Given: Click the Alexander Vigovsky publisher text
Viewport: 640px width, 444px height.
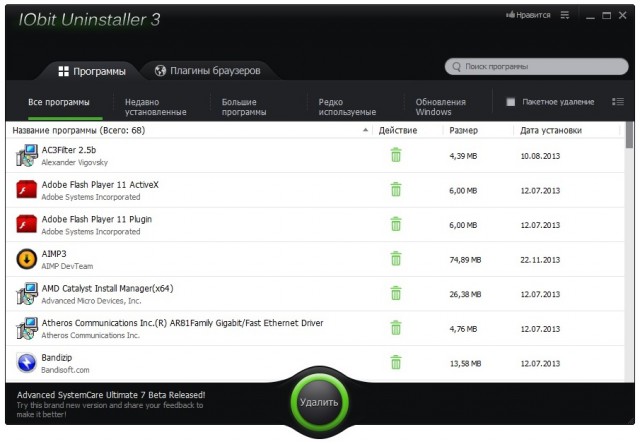Looking at the screenshot, I should point(74,162).
